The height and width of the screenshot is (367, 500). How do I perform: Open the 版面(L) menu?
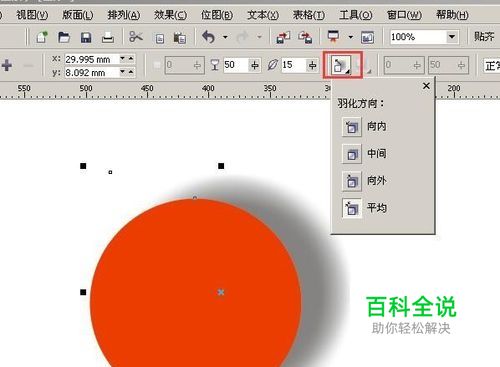point(78,15)
